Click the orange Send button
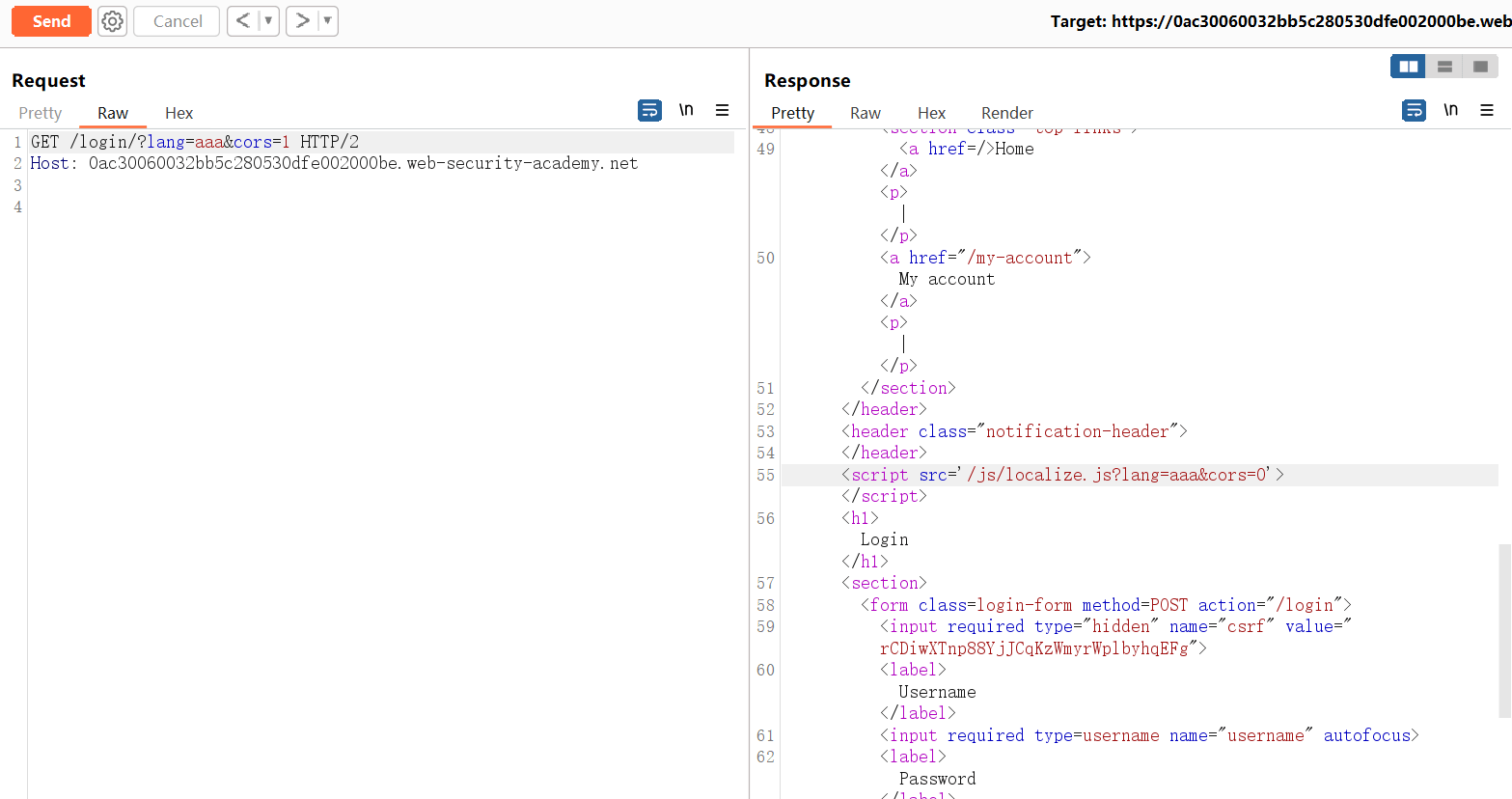The height and width of the screenshot is (799, 1512). [51, 21]
